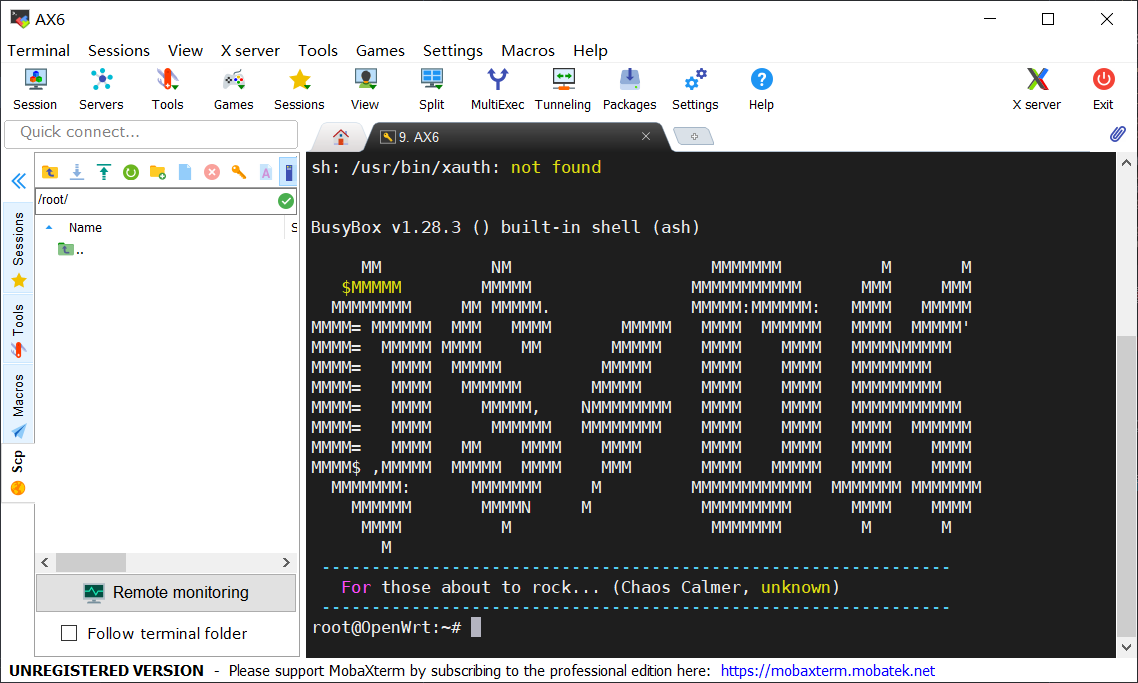
Task: Click the Quick connect input field
Action: [151, 133]
